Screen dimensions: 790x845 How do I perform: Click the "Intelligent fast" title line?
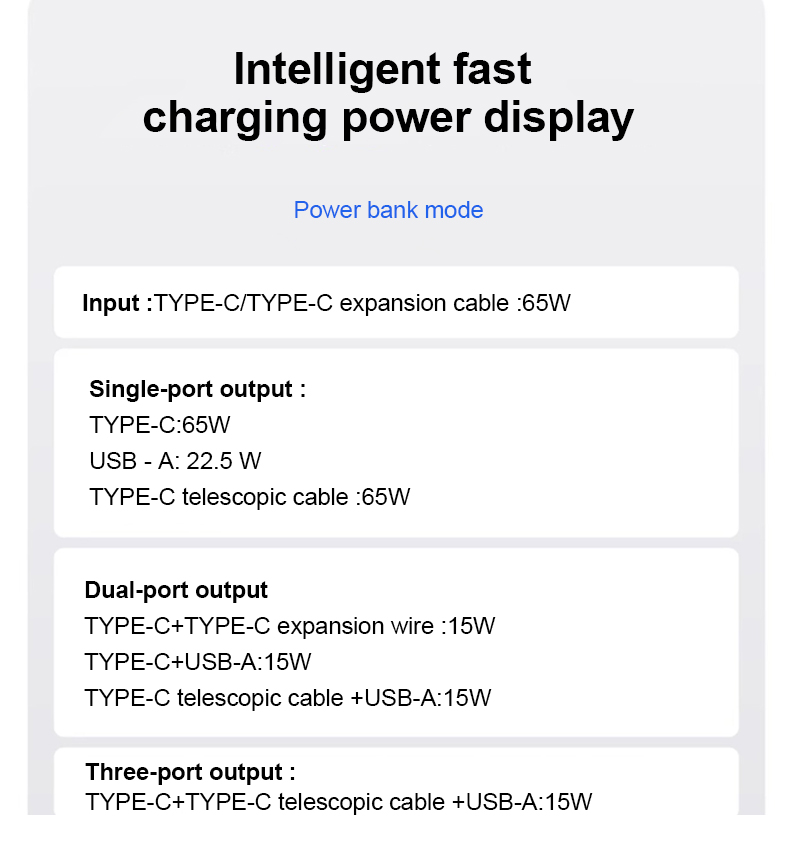tap(382, 70)
